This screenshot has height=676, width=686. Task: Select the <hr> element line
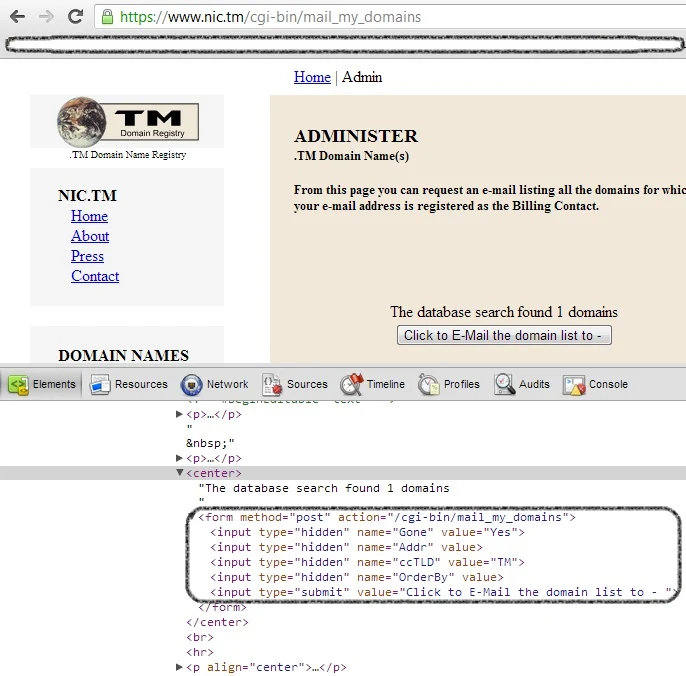click(200, 652)
